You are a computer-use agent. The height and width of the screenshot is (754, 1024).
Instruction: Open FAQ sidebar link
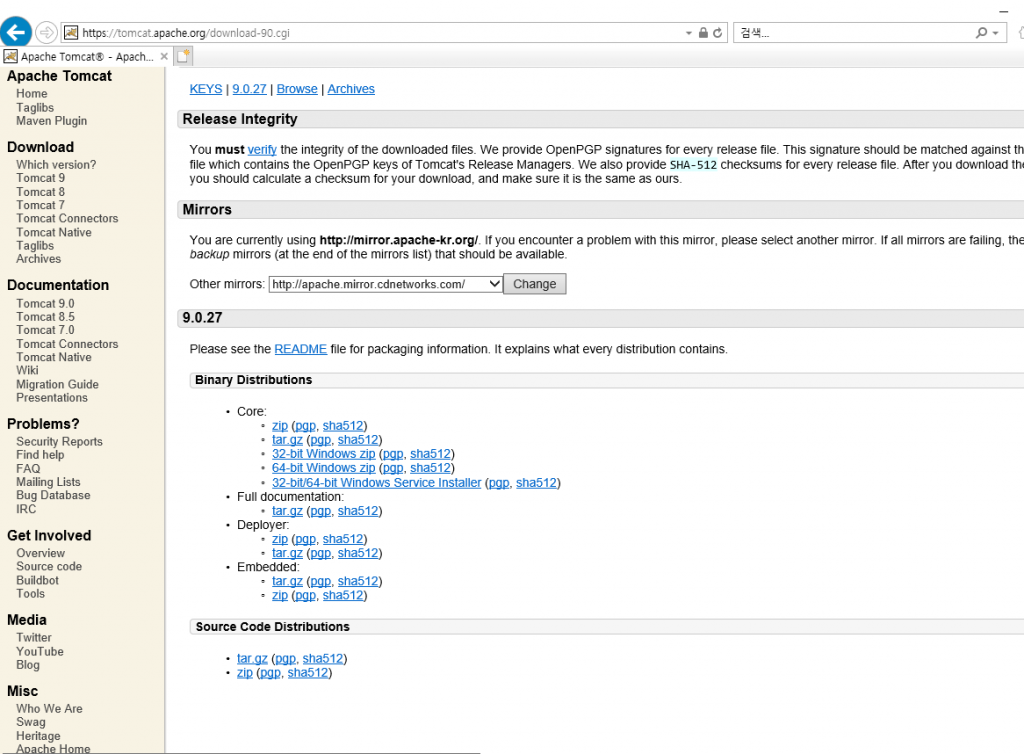tap(28, 469)
